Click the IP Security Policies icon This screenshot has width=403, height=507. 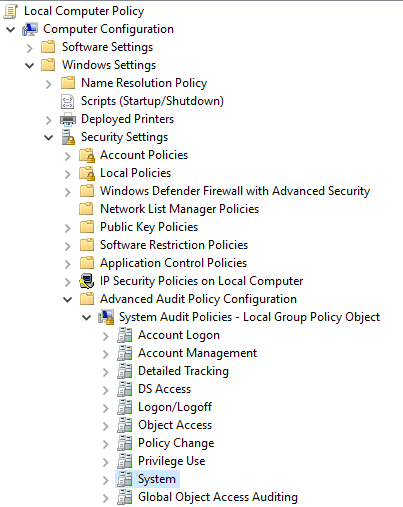coord(87,281)
